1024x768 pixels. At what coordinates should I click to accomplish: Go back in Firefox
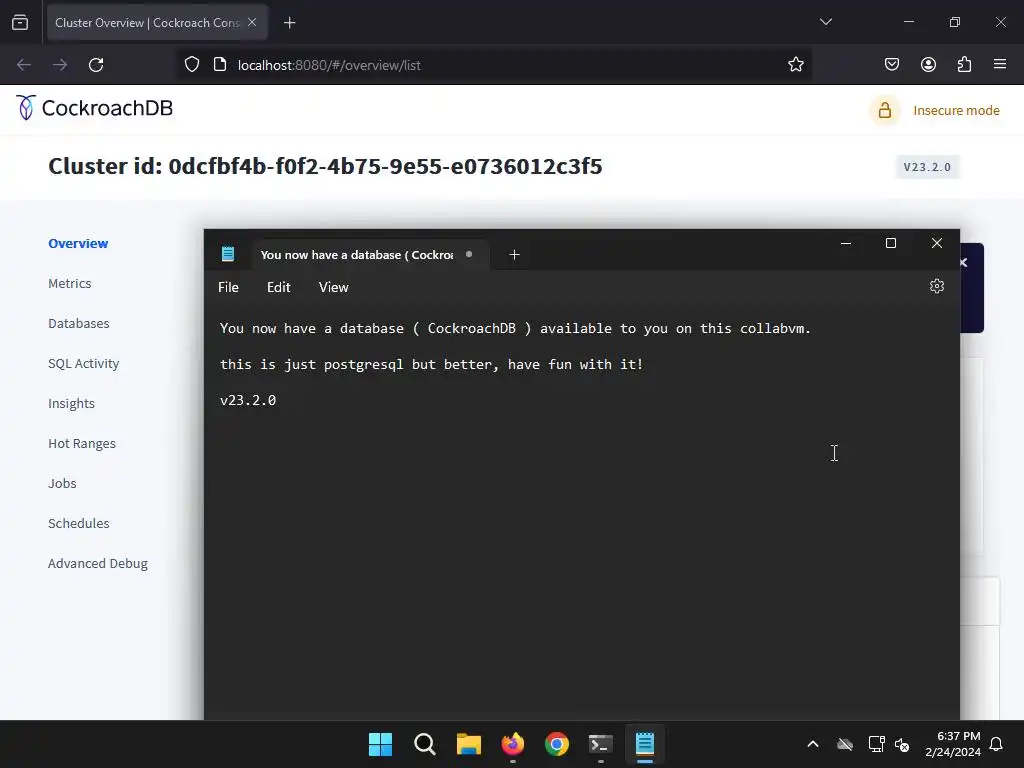coord(24,65)
